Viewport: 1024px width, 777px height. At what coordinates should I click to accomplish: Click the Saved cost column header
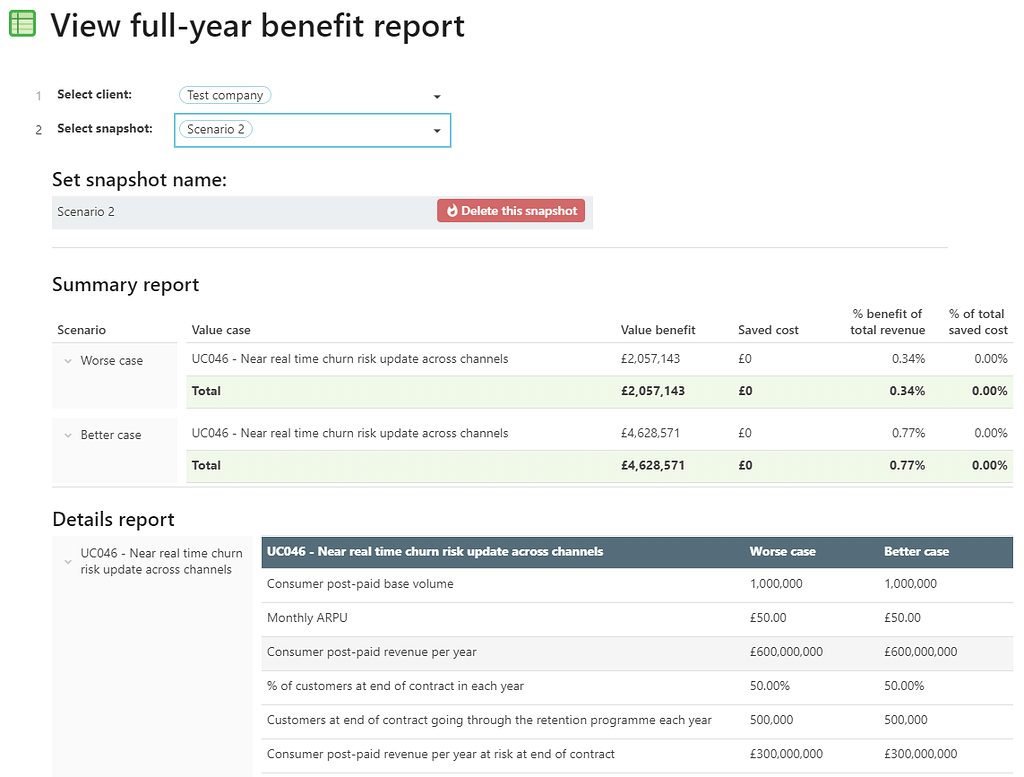768,330
